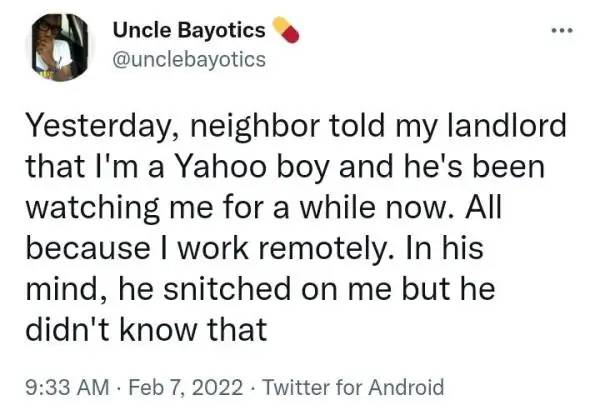The image size is (600, 420).
Task: Click the word "Yesterday" starting the tweet
Action: click(95, 129)
